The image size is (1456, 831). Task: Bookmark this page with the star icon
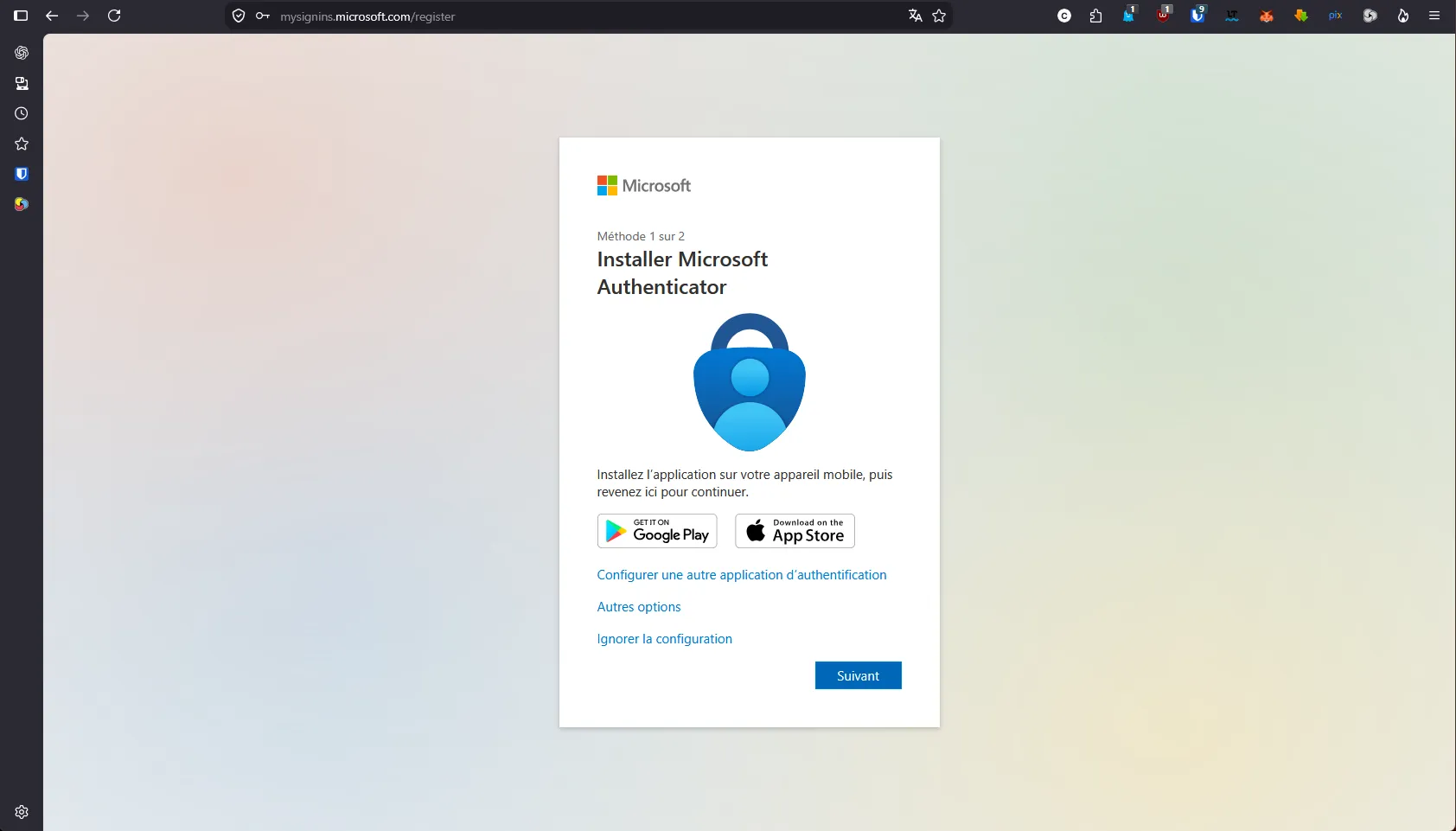(x=939, y=16)
